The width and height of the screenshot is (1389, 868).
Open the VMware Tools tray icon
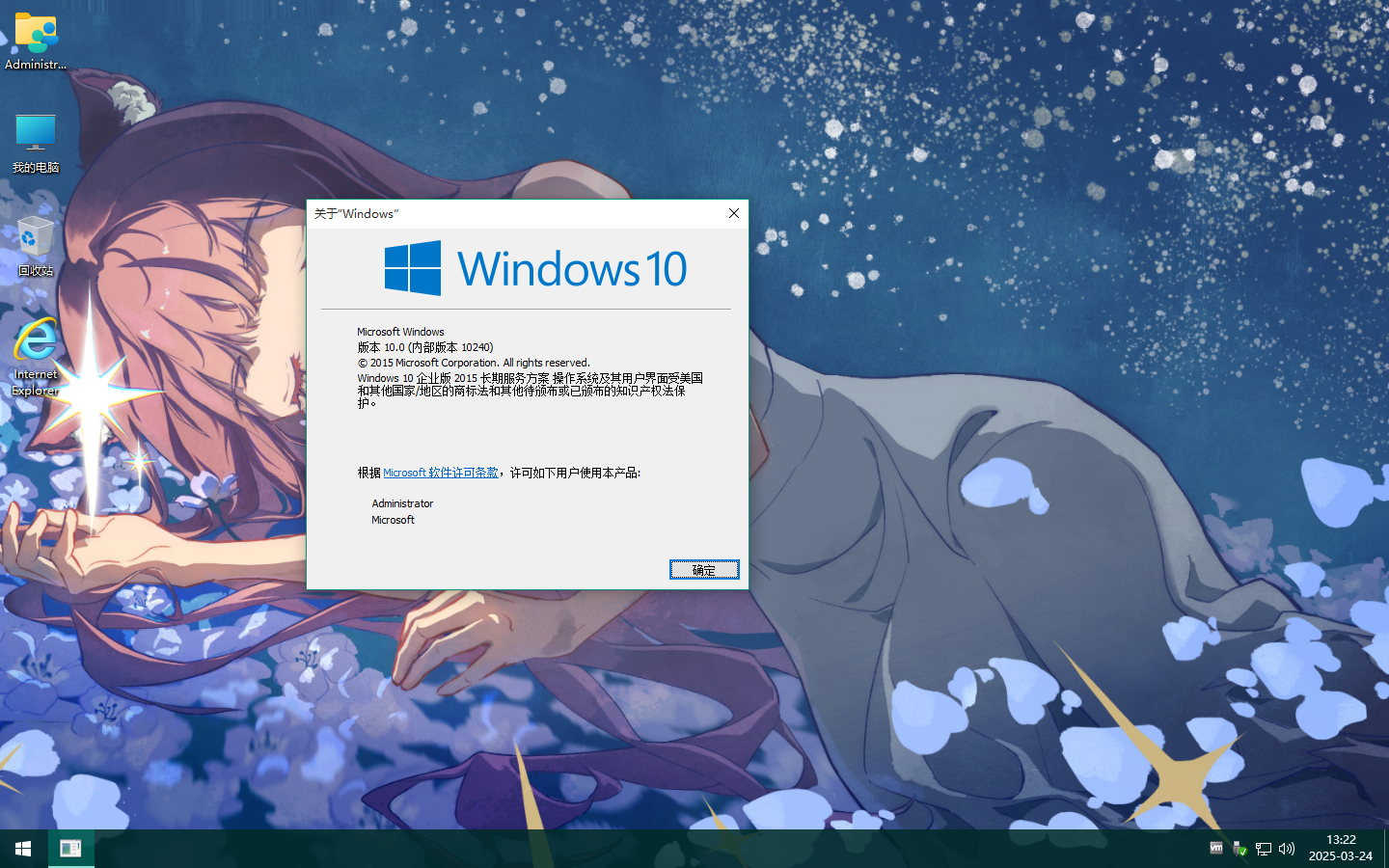pyautogui.click(x=1216, y=849)
